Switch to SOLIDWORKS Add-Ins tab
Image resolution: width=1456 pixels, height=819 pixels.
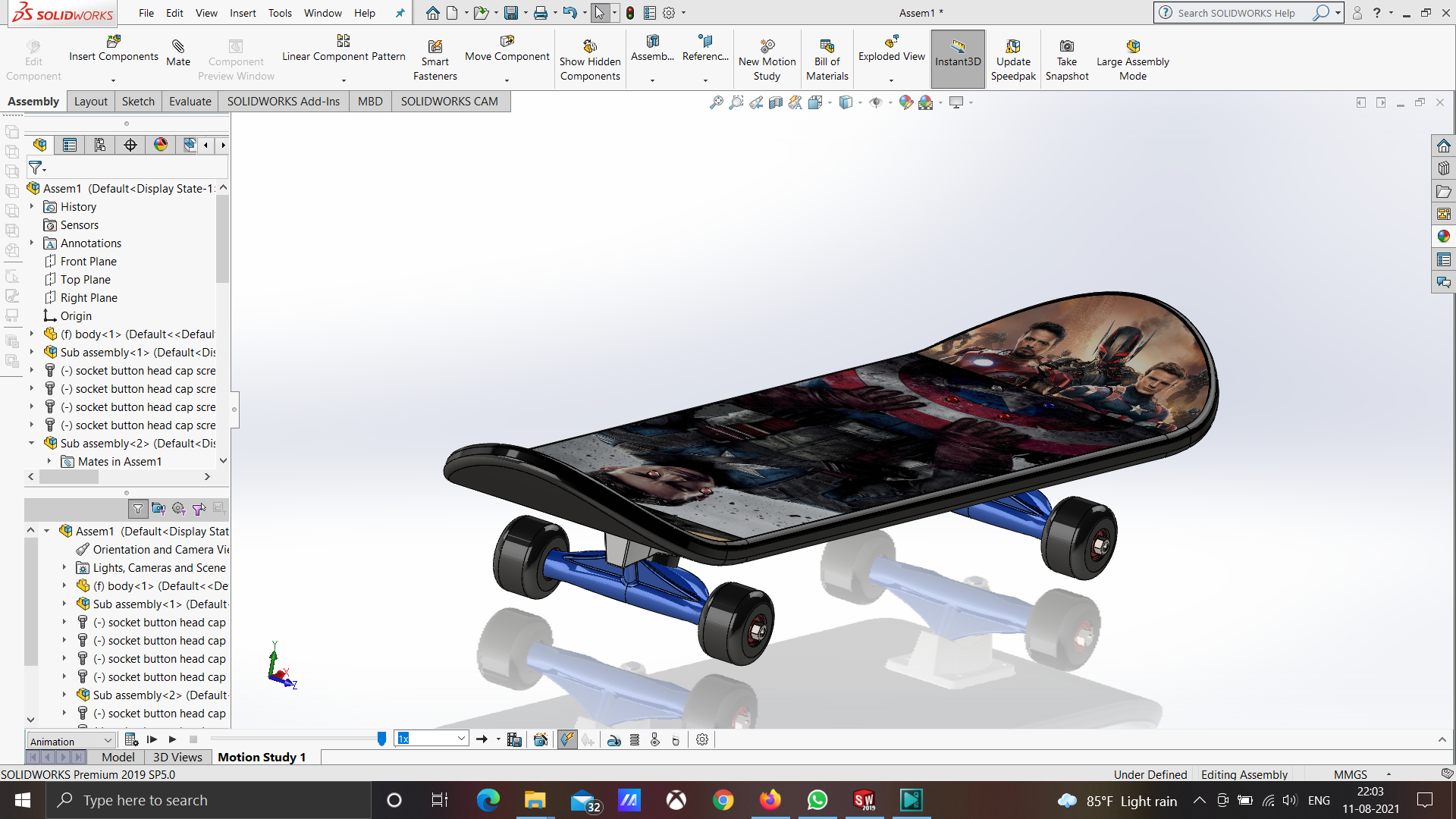click(284, 102)
